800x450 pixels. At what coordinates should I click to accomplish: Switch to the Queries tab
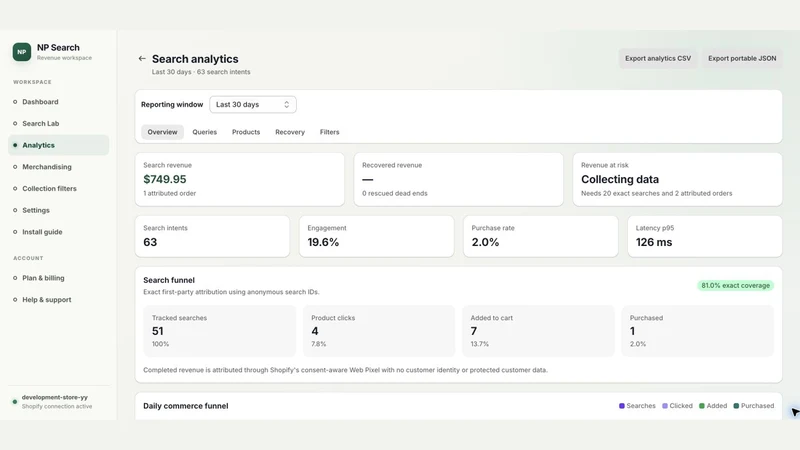(205, 132)
